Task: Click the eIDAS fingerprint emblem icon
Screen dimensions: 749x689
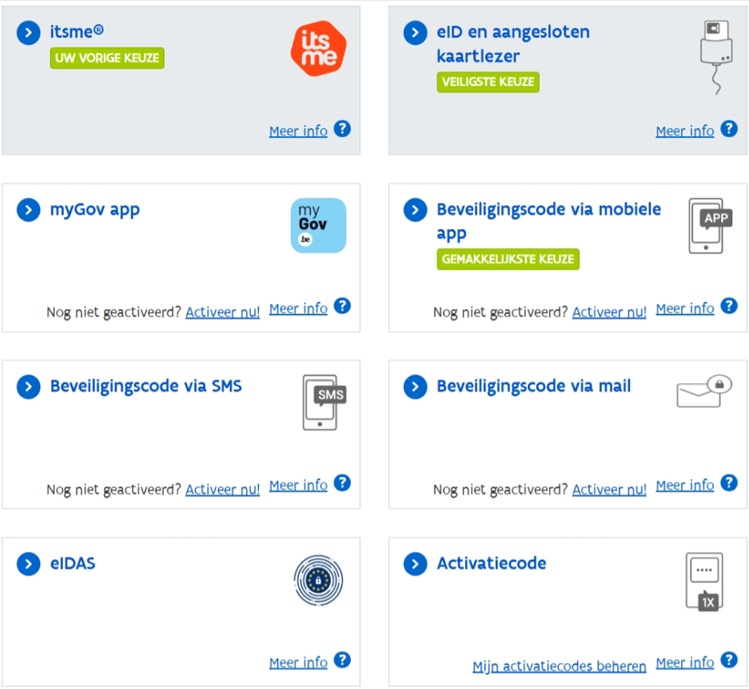Action: [318, 580]
